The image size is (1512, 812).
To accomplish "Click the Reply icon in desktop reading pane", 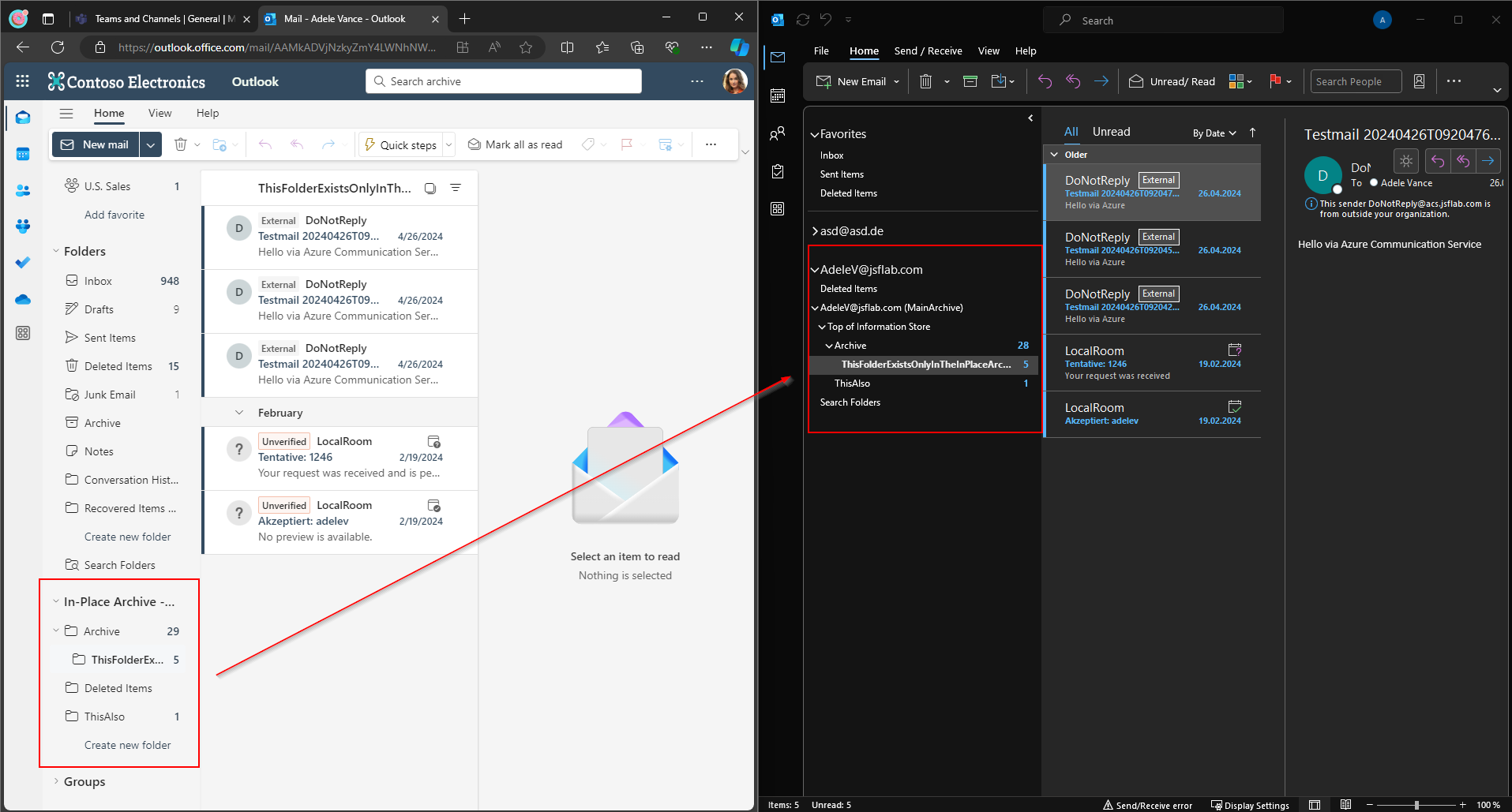I will (x=1438, y=161).
